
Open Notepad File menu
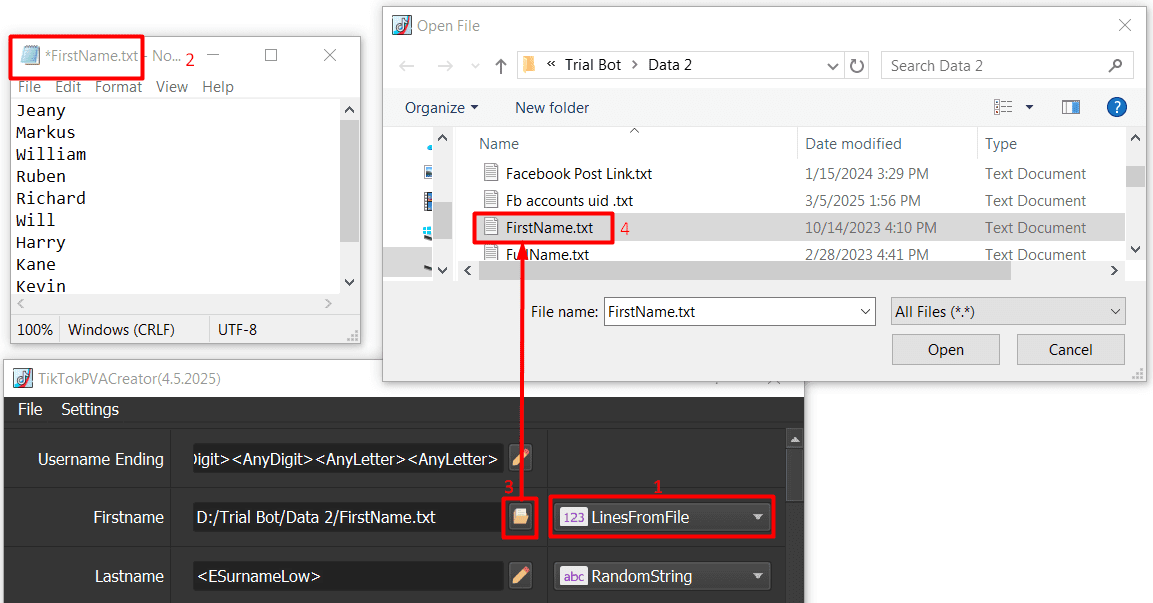pos(29,87)
